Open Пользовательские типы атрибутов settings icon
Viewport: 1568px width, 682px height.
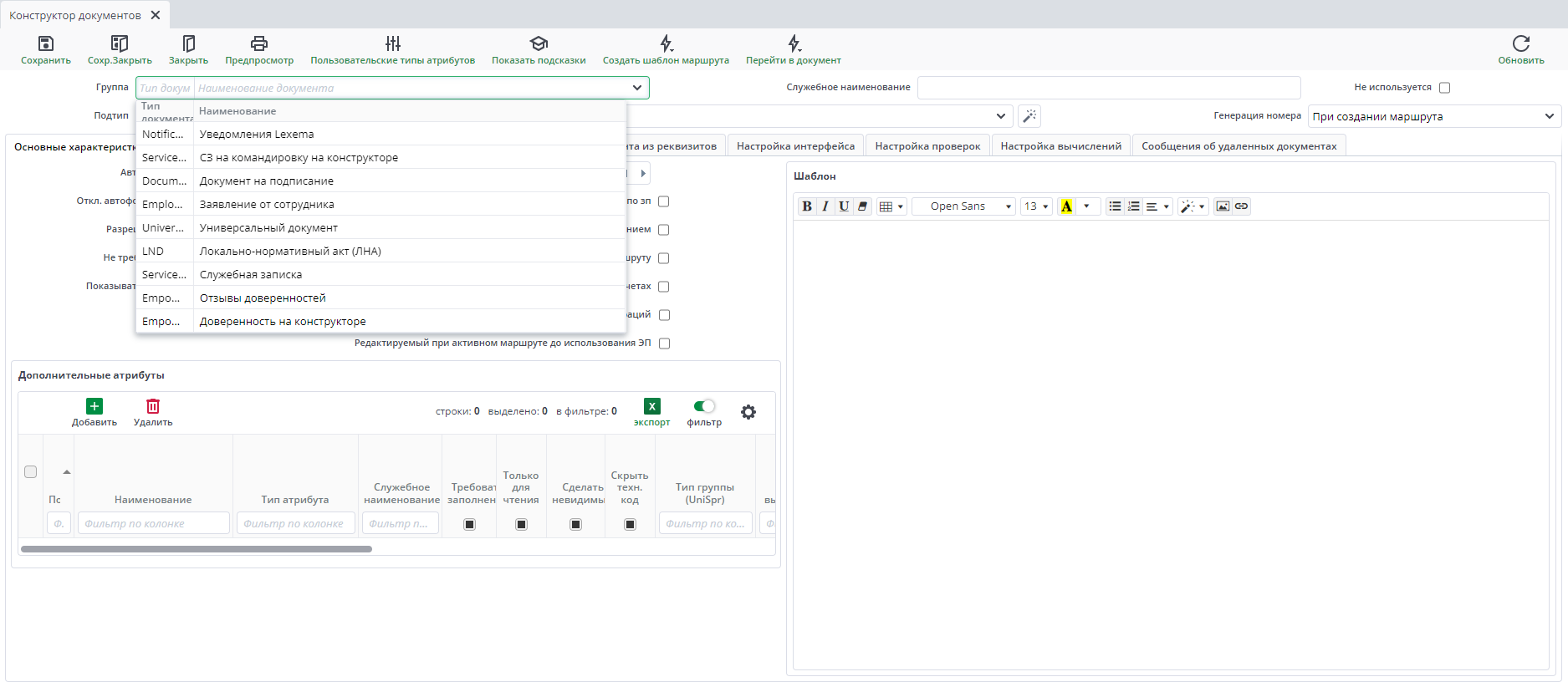click(392, 43)
